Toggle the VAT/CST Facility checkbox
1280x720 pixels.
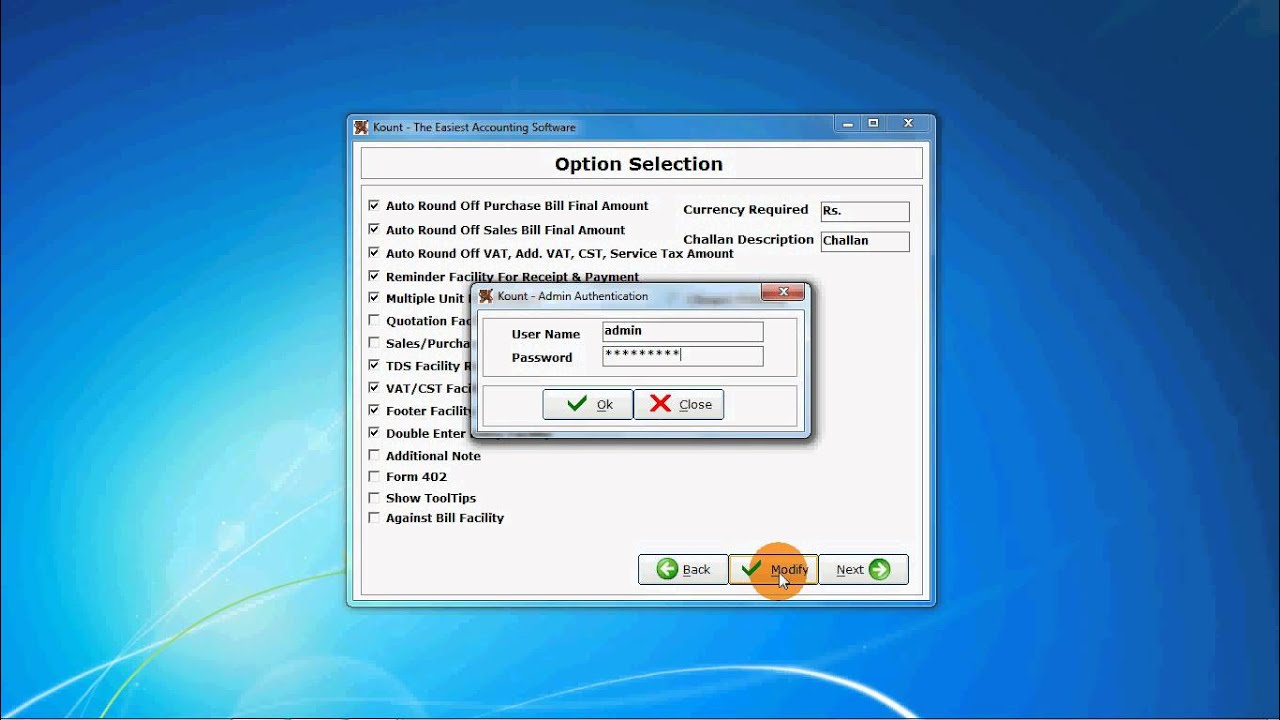pyautogui.click(x=374, y=388)
